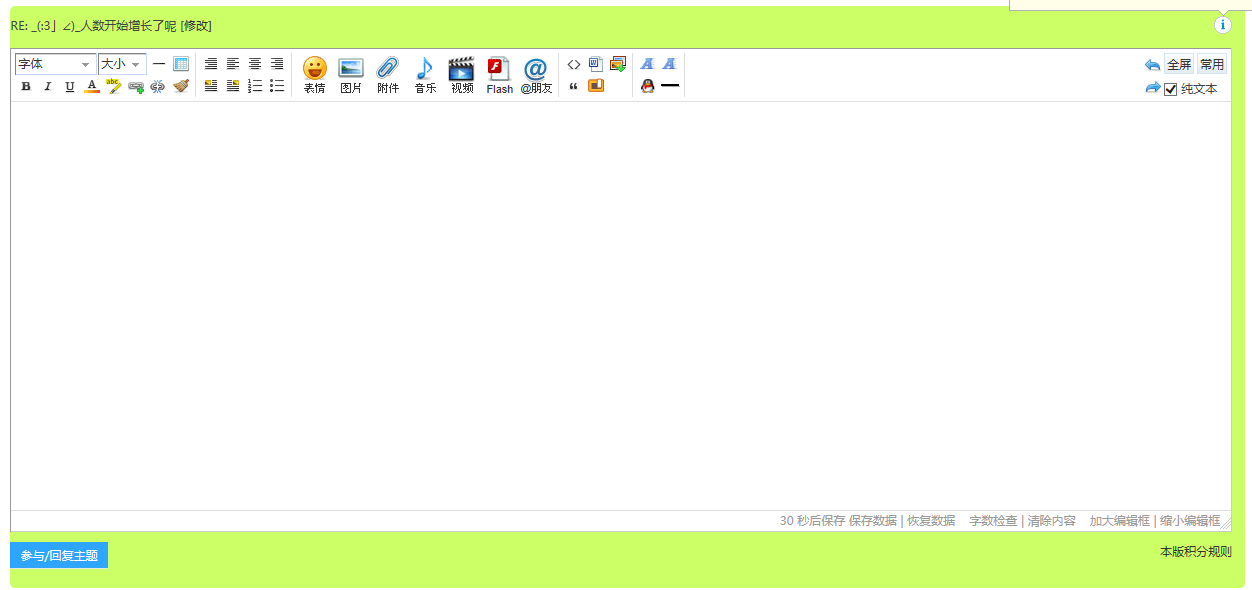The width and height of the screenshot is (1252, 590).
Task: Align text to the left
Action: tap(233, 64)
